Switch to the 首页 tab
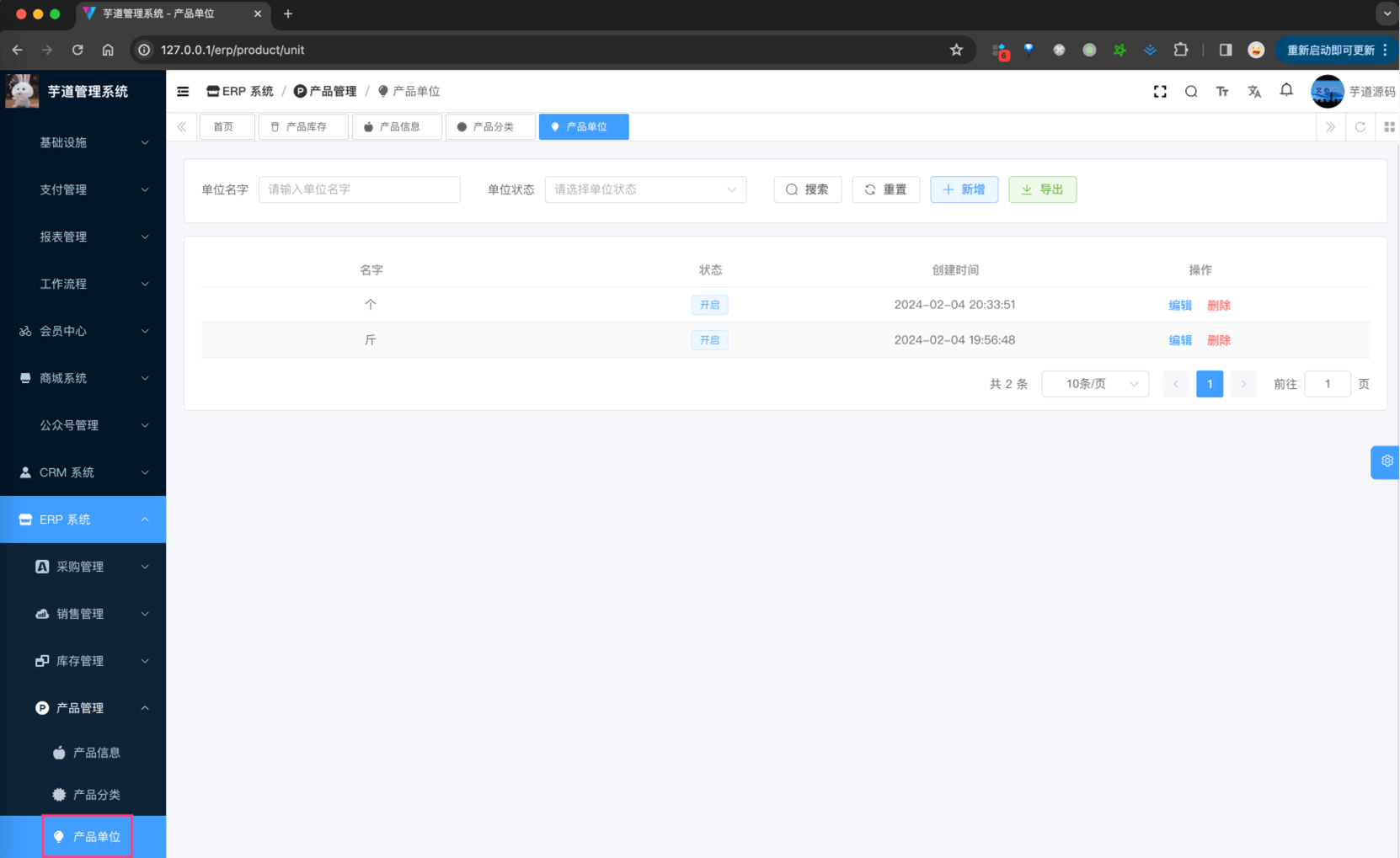This screenshot has height=858, width=1400. point(227,126)
